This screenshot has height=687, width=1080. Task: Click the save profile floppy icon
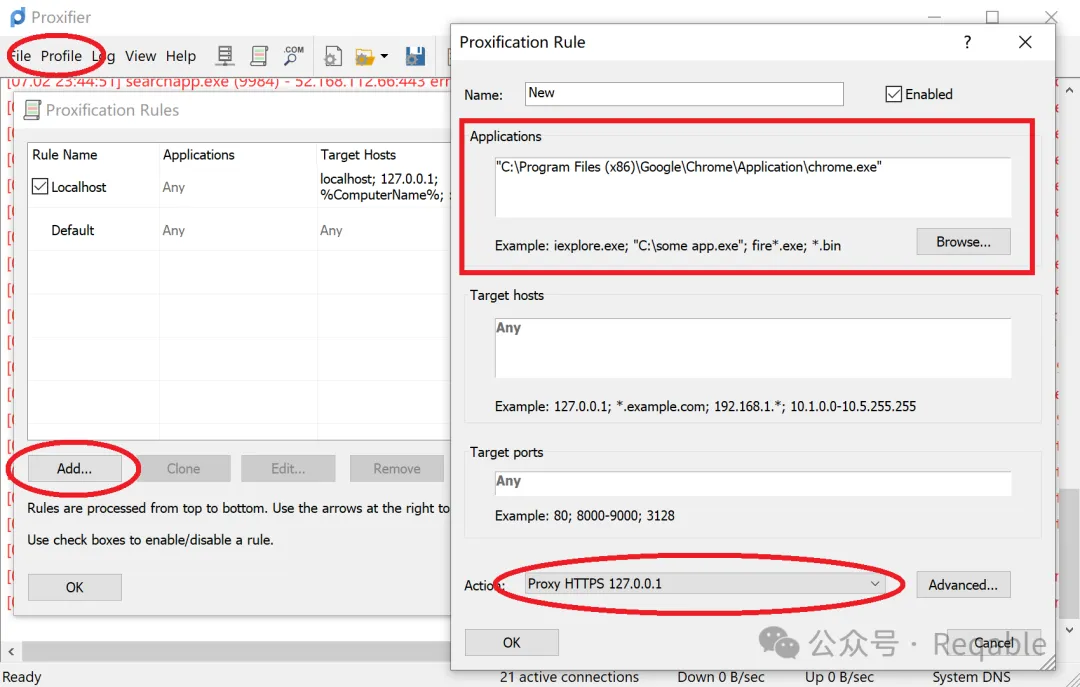(415, 56)
